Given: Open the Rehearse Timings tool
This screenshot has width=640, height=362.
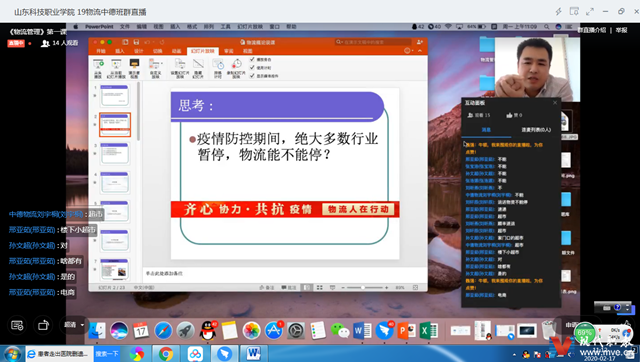Looking at the screenshot, I should coord(218,68).
